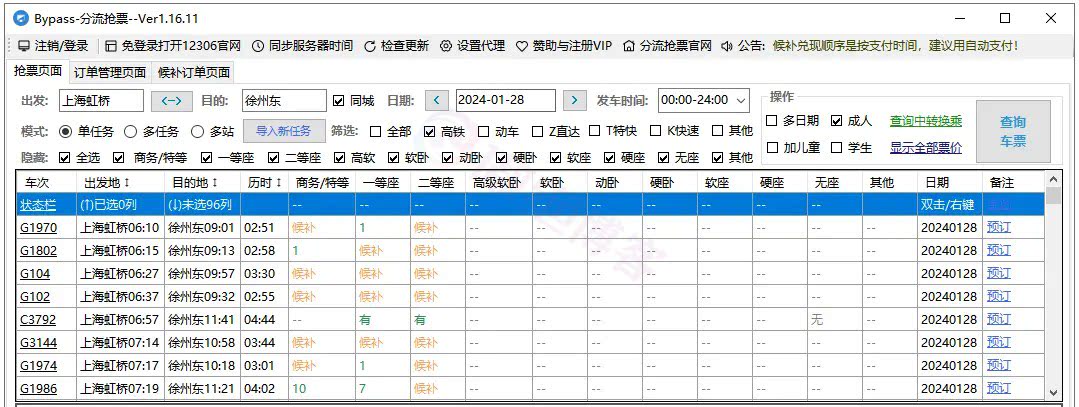Toggle 无座 hide checkbox
The width and height of the screenshot is (1079, 407).
pyautogui.click(x=663, y=158)
